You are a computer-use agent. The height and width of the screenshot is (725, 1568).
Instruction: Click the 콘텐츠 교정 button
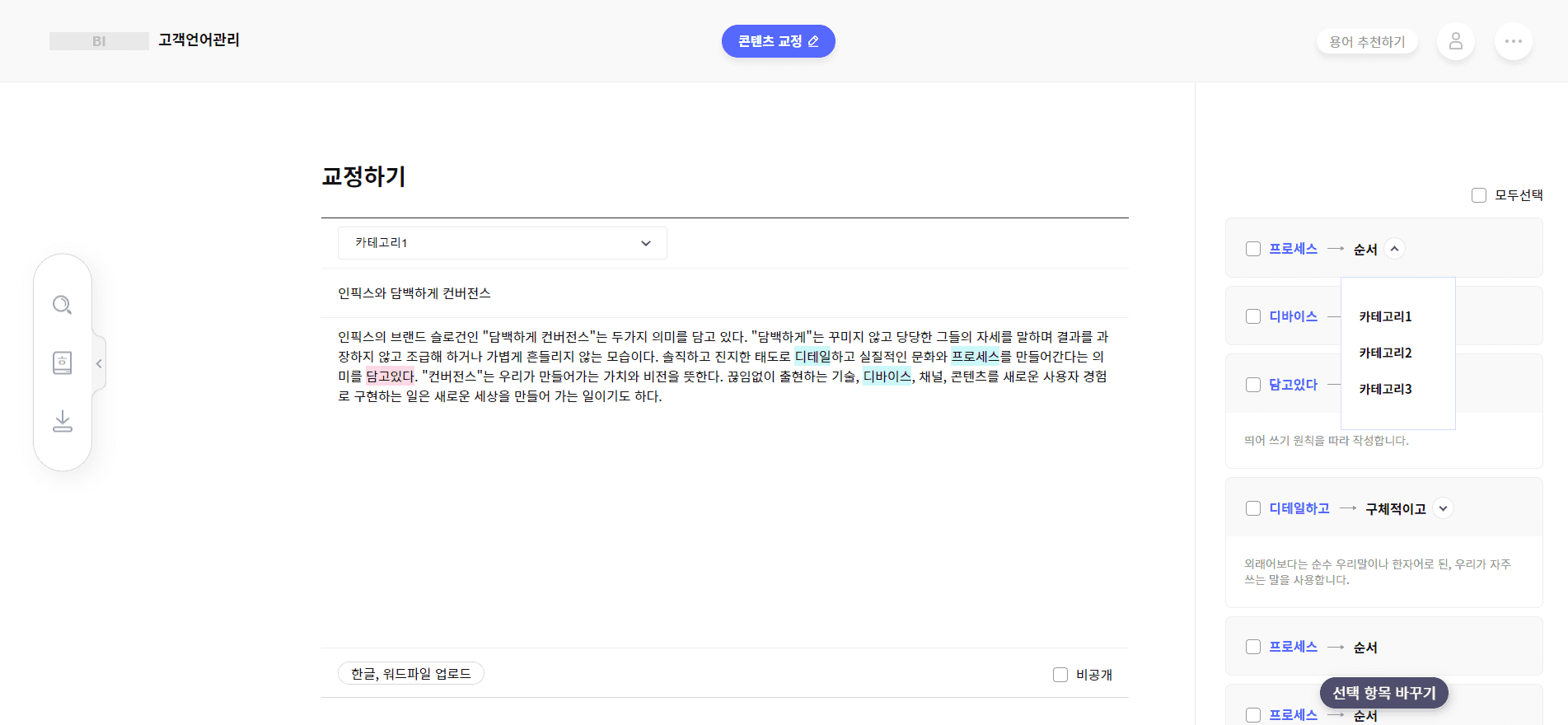(779, 41)
